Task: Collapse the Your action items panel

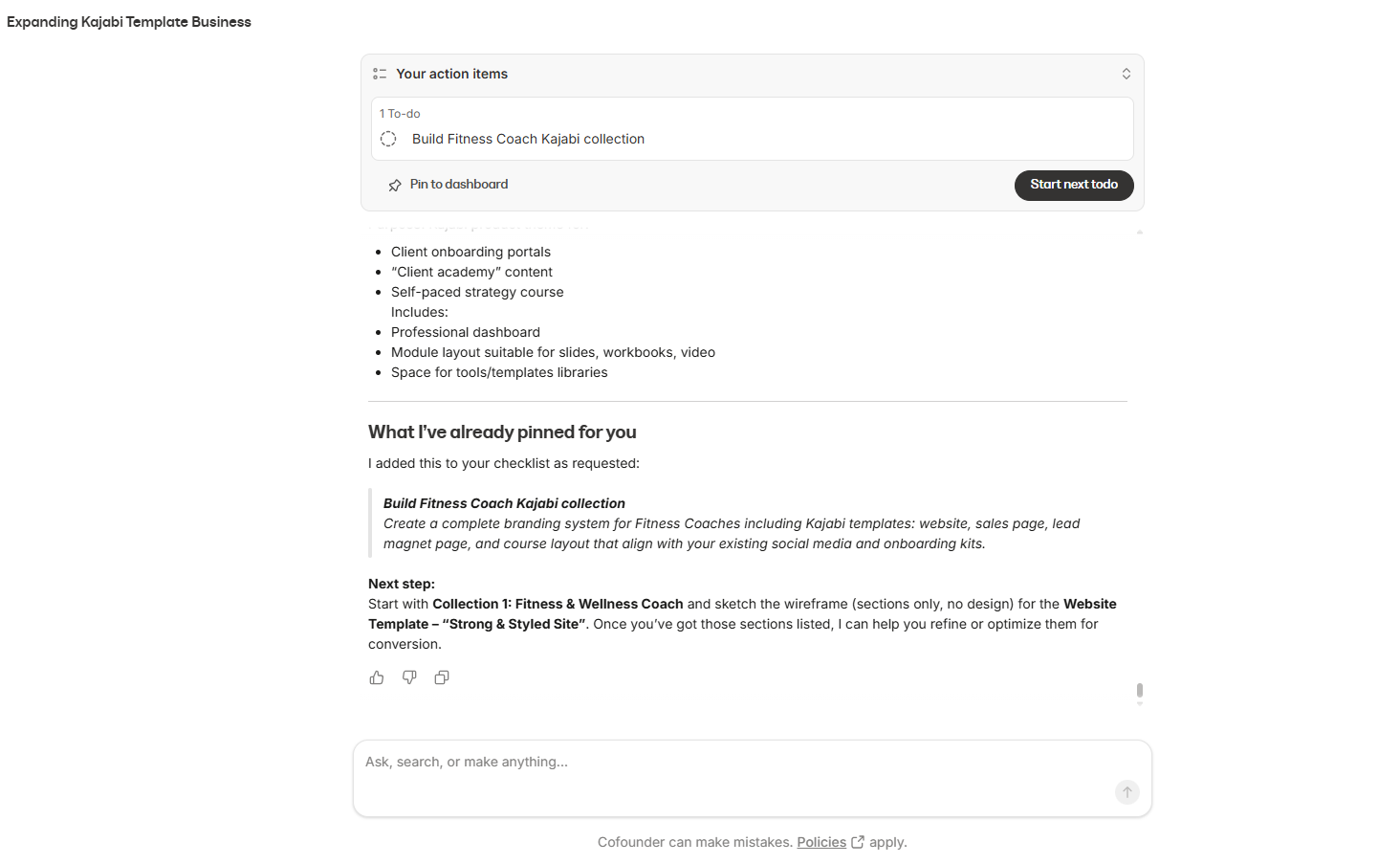Action: point(1126,74)
